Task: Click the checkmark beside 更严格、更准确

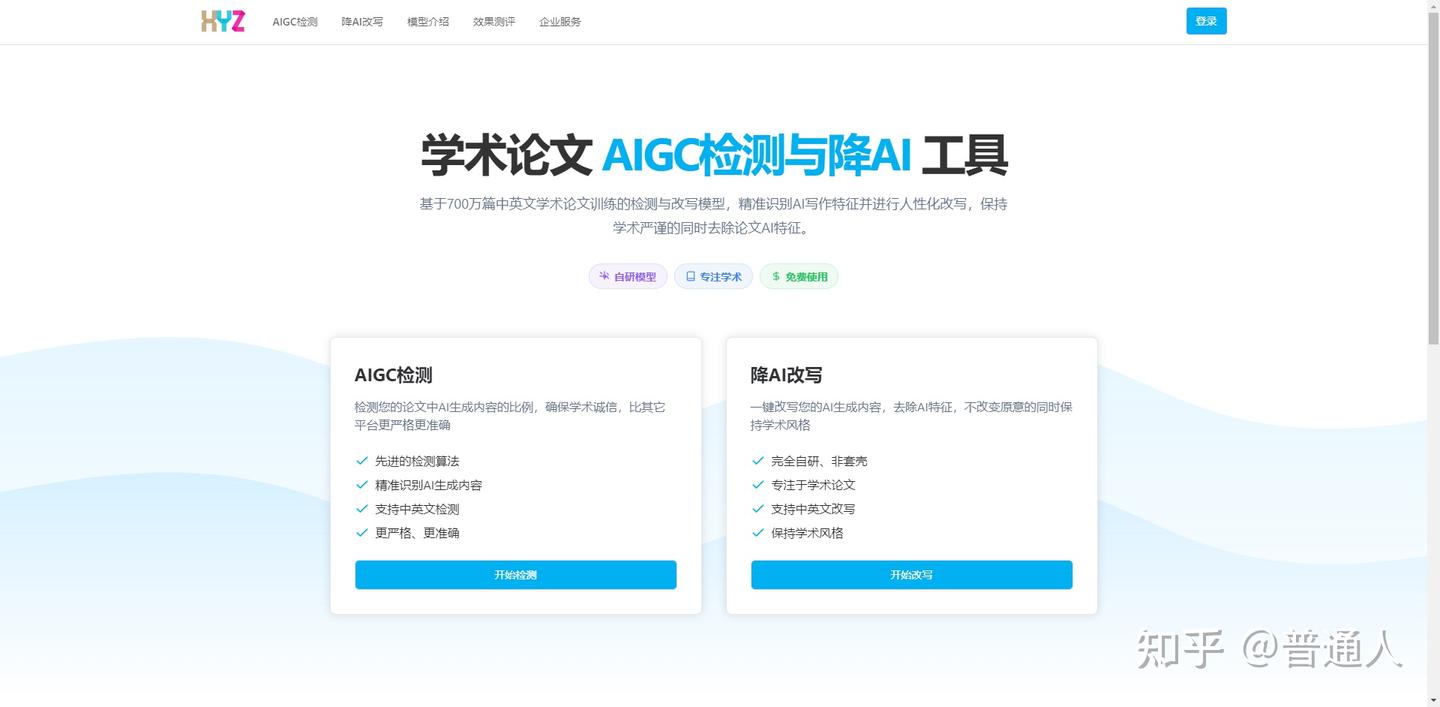Action: tap(361, 533)
